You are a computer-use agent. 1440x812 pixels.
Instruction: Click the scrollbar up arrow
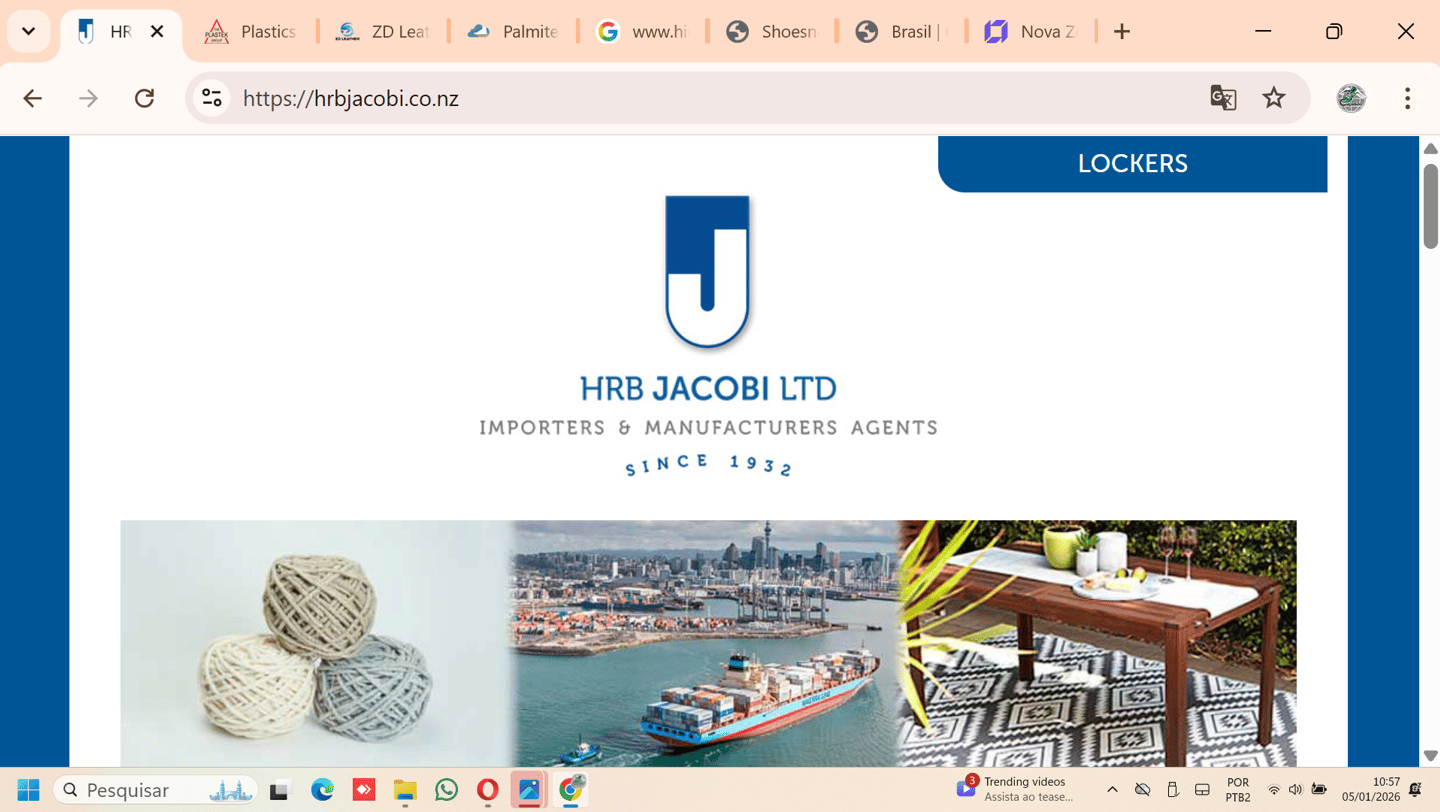(x=1431, y=148)
